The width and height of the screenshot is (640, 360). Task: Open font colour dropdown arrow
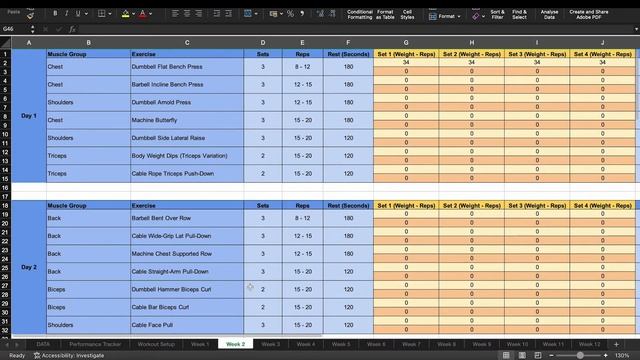(x=151, y=14)
